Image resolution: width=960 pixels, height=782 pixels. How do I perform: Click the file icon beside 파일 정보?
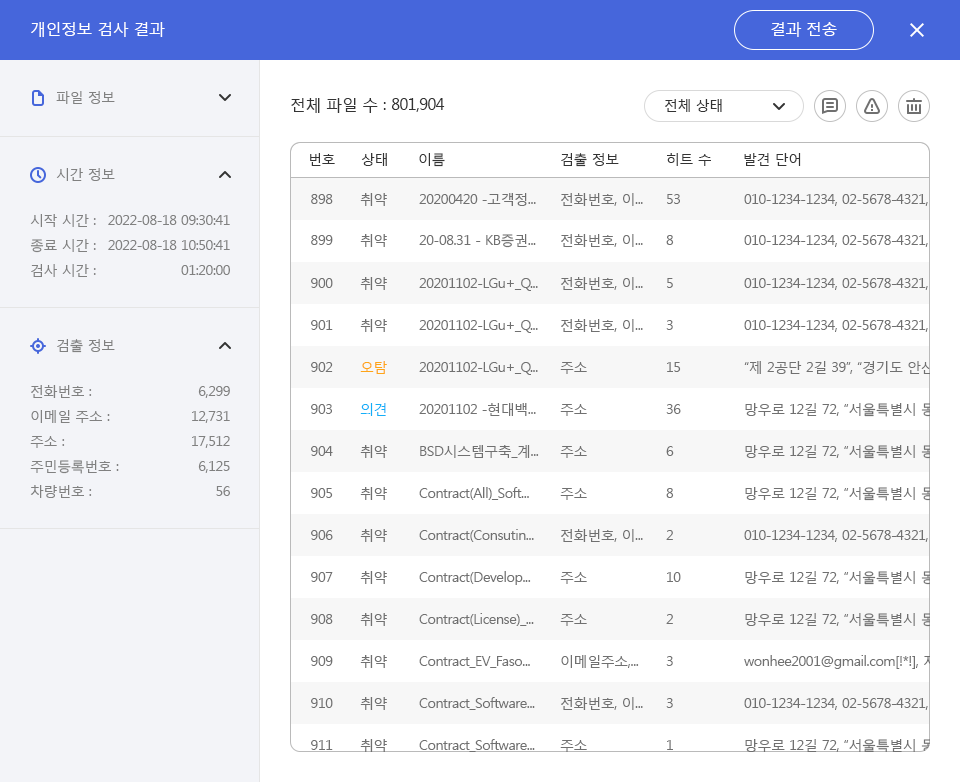point(38,98)
